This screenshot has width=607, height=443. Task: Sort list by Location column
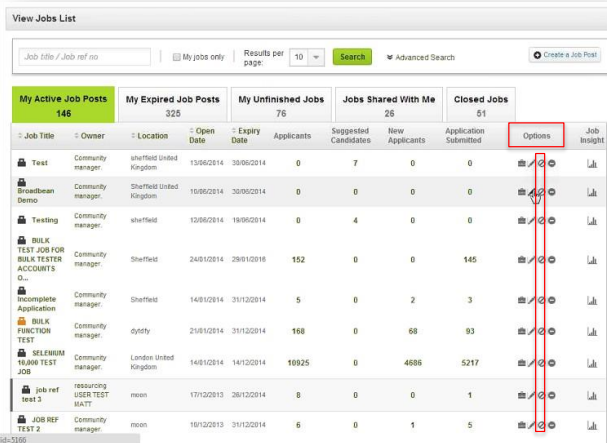(149, 136)
